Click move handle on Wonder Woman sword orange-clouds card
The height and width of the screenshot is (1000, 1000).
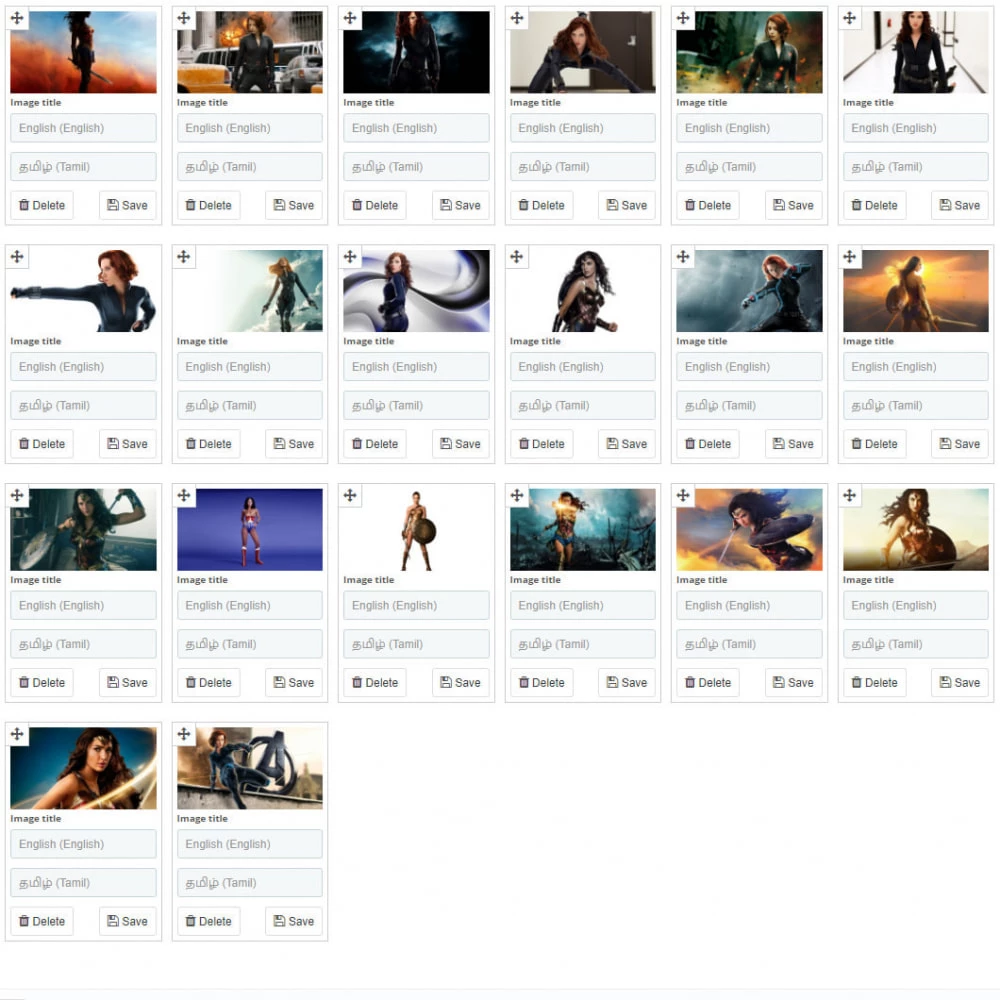tap(683, 495)
